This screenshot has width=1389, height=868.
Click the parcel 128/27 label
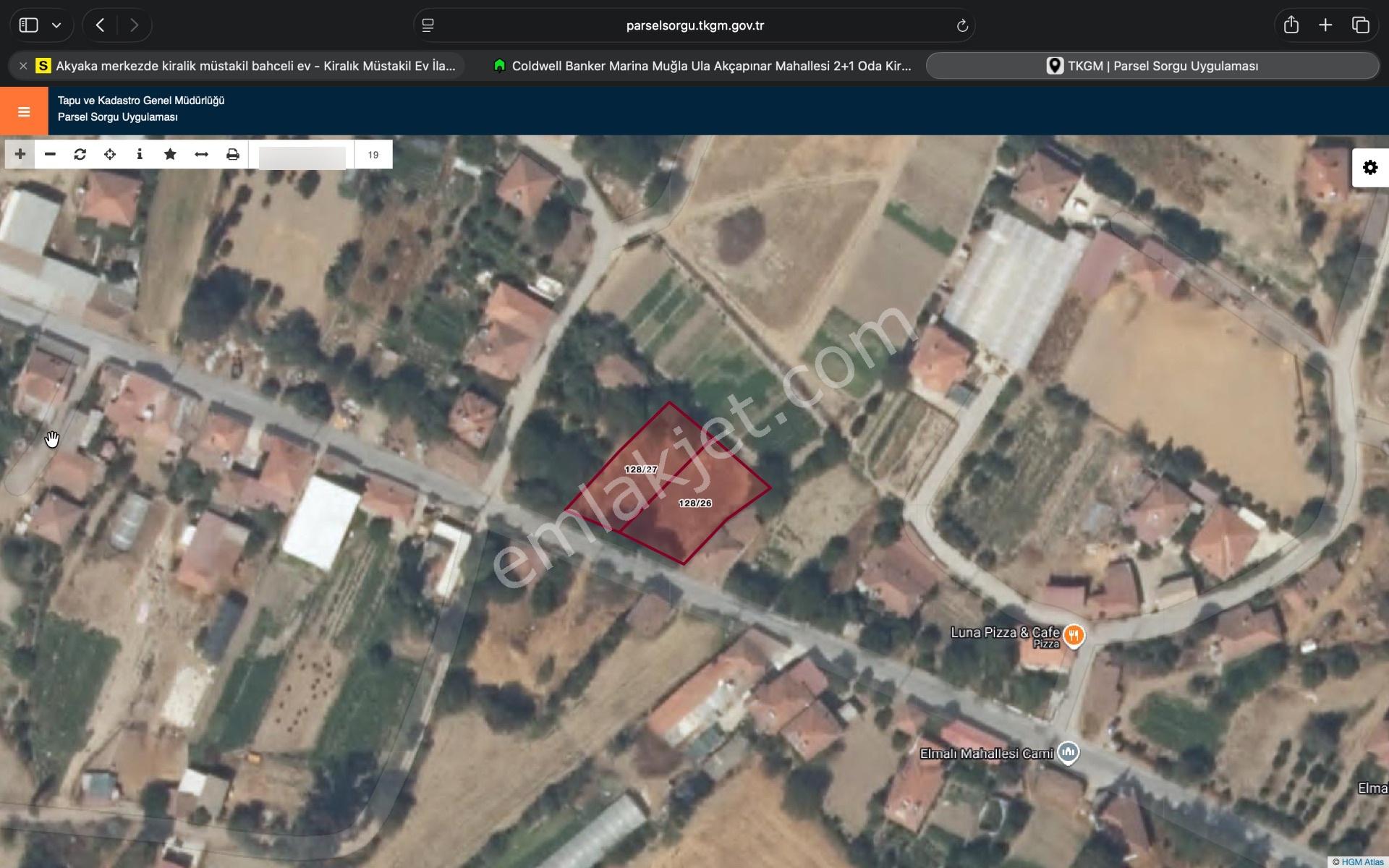tap(641, 469)
